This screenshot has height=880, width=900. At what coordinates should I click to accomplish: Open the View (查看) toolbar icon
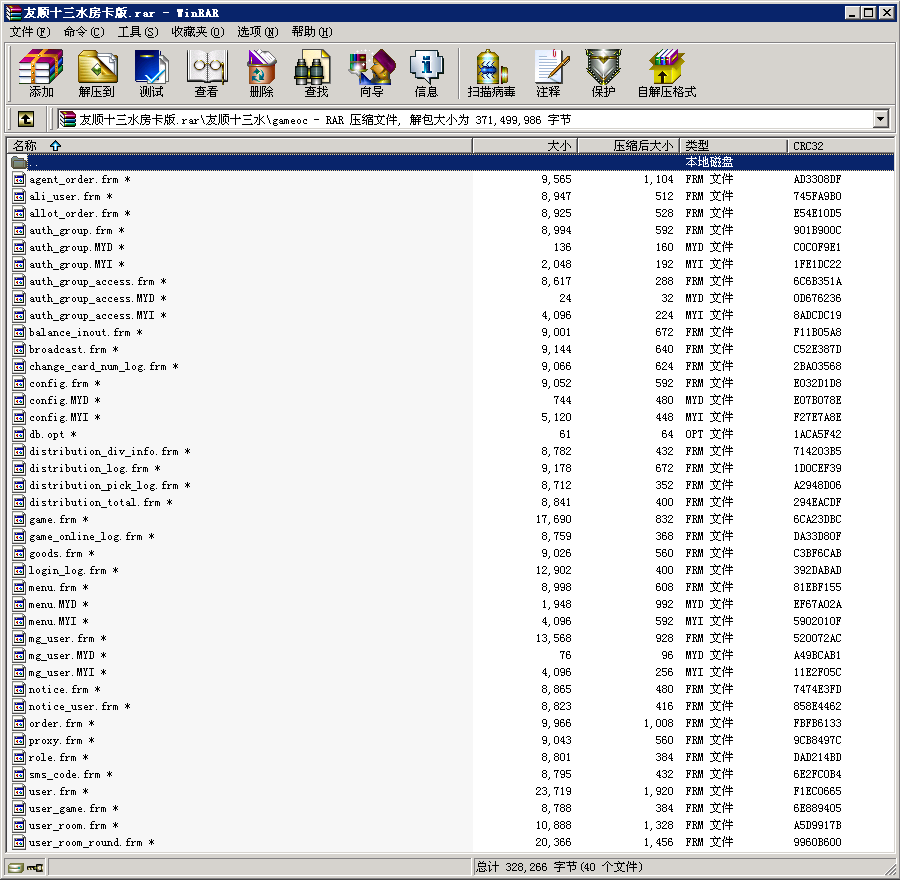coord(207,73)
